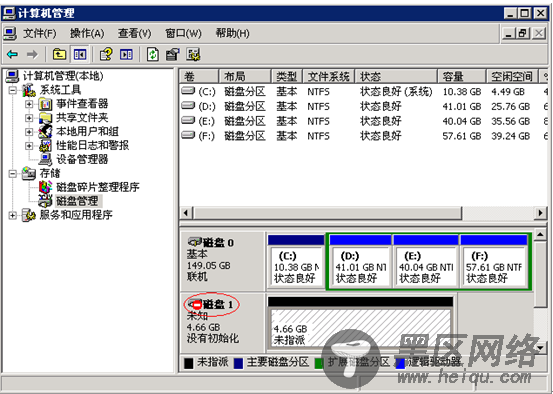Sort by 容量 column header
This screenshot has width=553, height=394.
click(x=462, y=76)
